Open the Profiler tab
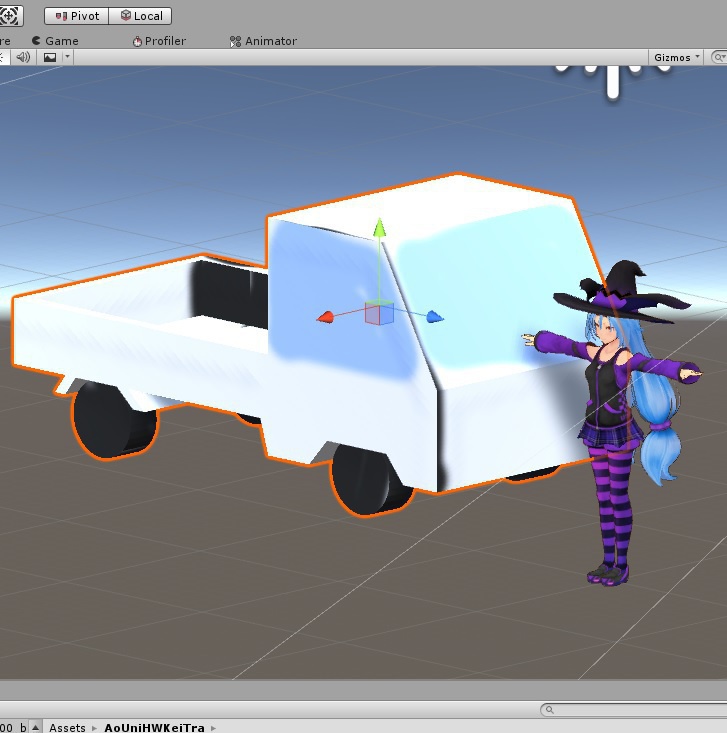Image resolution: width=727 pixels, height=733 pixels. [x=159, y=41]
